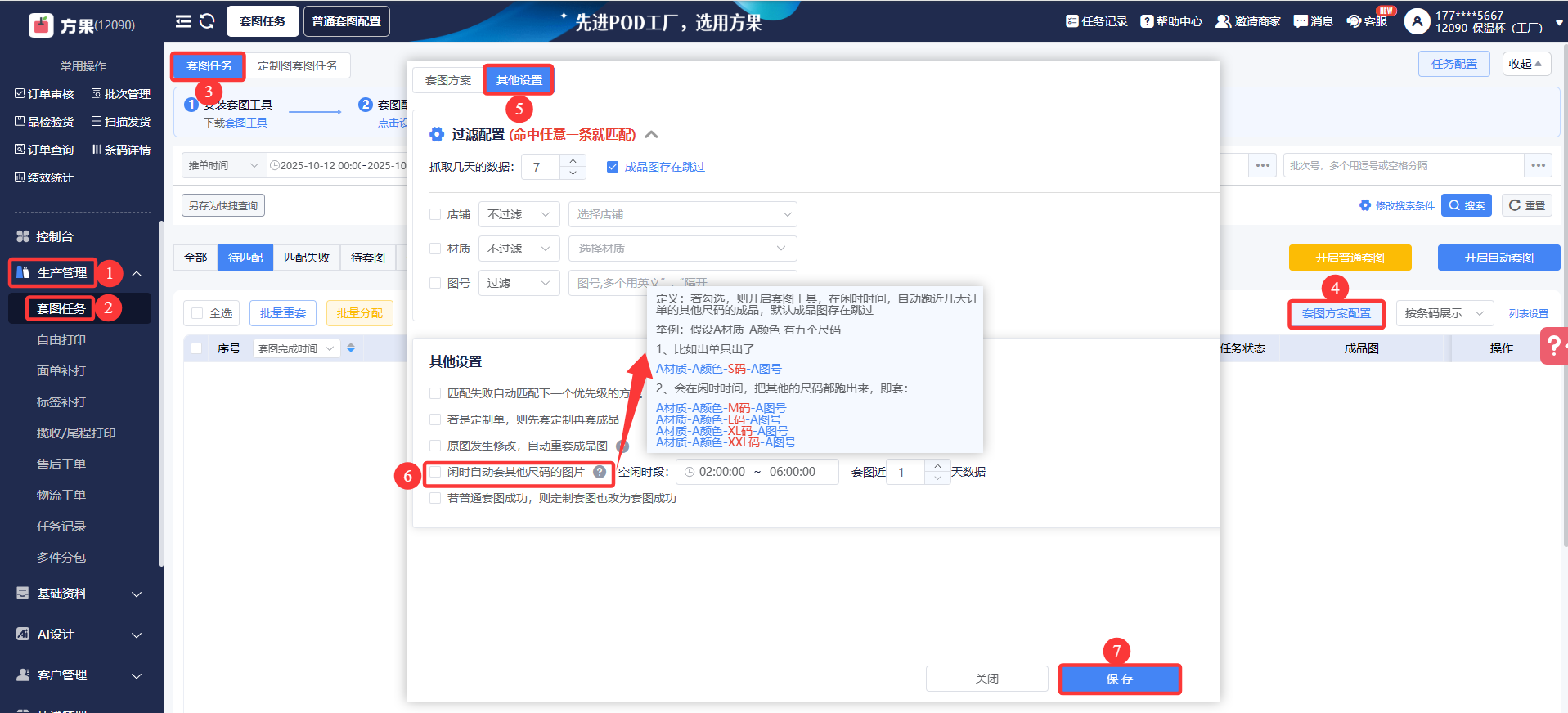
Task: Open the red question mark help widget
Action: 1552,346
